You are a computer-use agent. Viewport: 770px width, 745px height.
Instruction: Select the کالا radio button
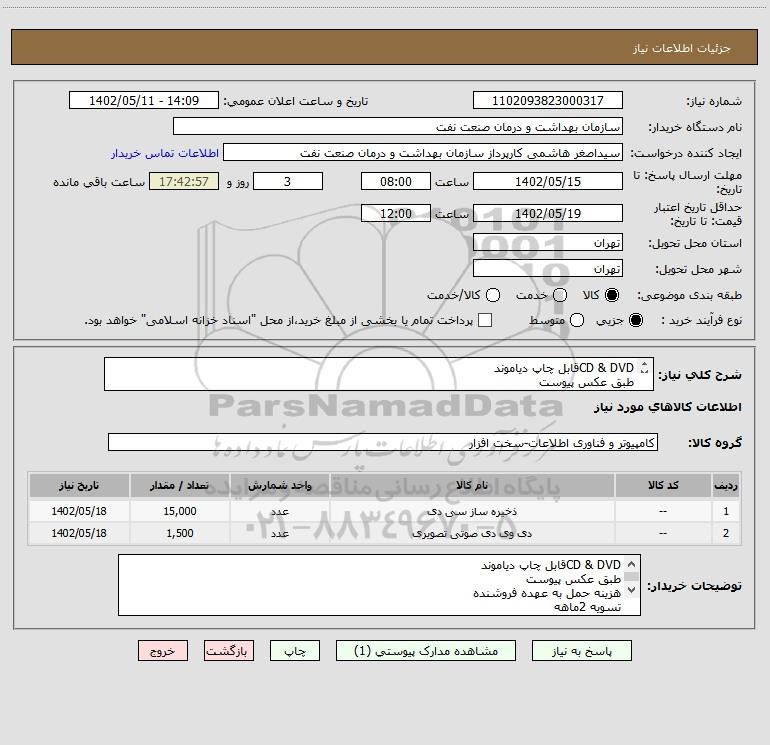click(x=612, y=295)
